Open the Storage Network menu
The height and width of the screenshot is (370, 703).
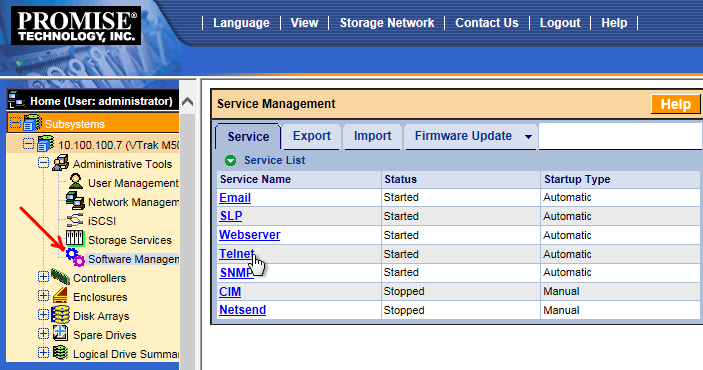point(387,23)
